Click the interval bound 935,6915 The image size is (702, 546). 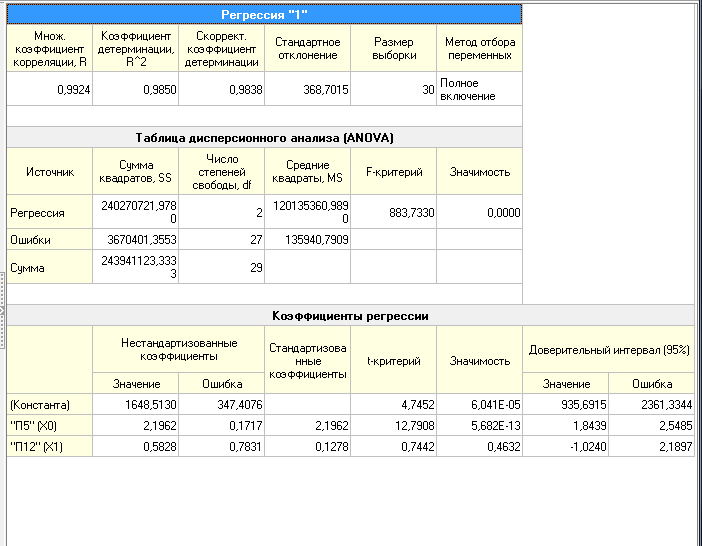pyautogui.click(x=565, y=405)
